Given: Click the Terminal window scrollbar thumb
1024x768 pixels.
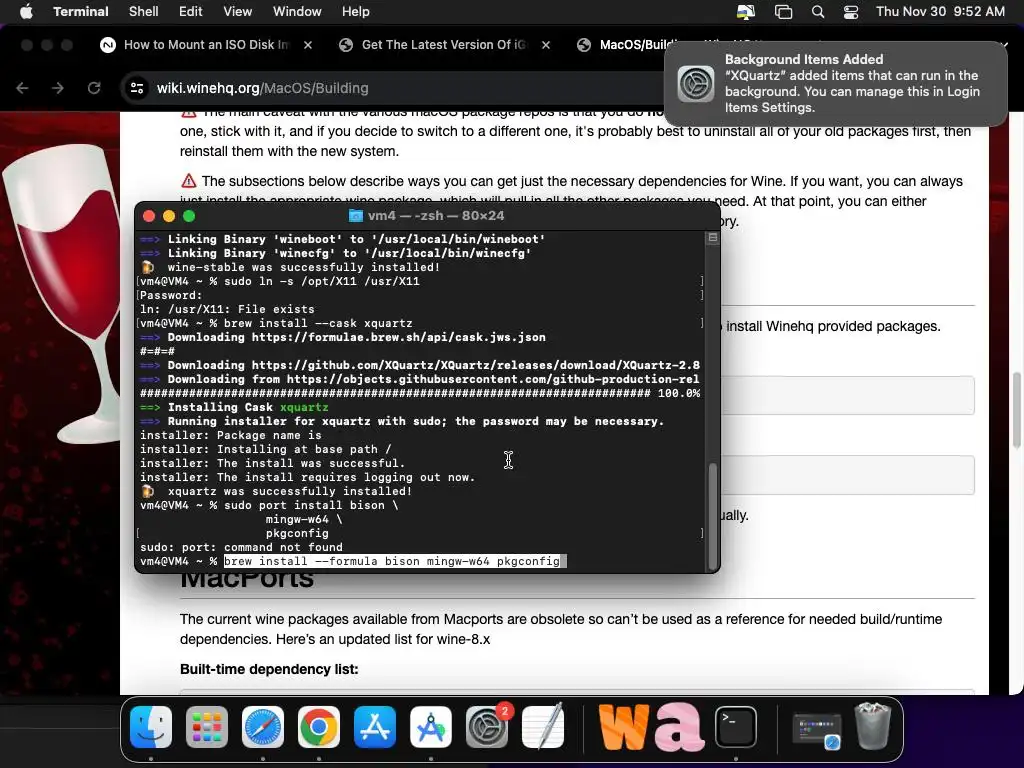Looking at the screenshot, I should pyautogui.click(x=713, y=516).
